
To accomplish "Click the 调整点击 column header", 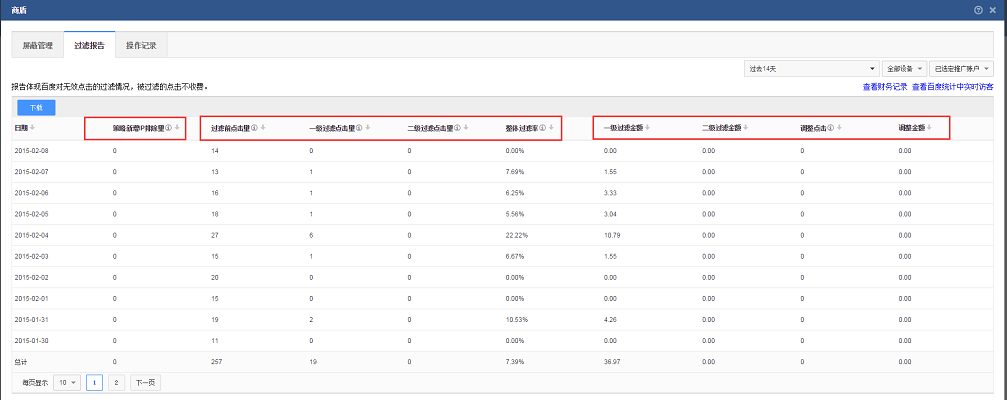I will click(x=813, y=128).
